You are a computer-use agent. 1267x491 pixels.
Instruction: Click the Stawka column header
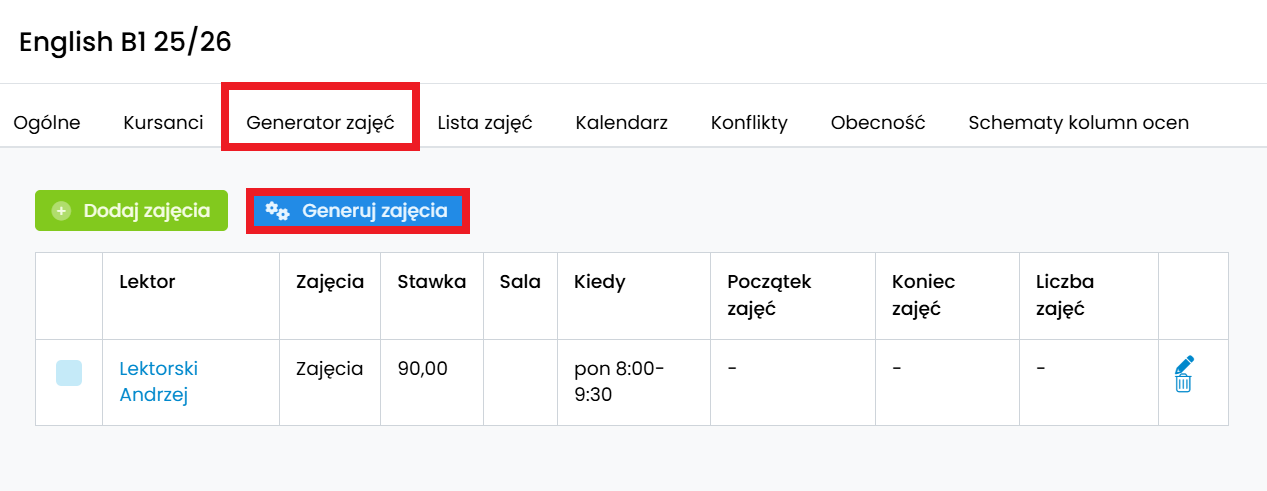(431, 282)
